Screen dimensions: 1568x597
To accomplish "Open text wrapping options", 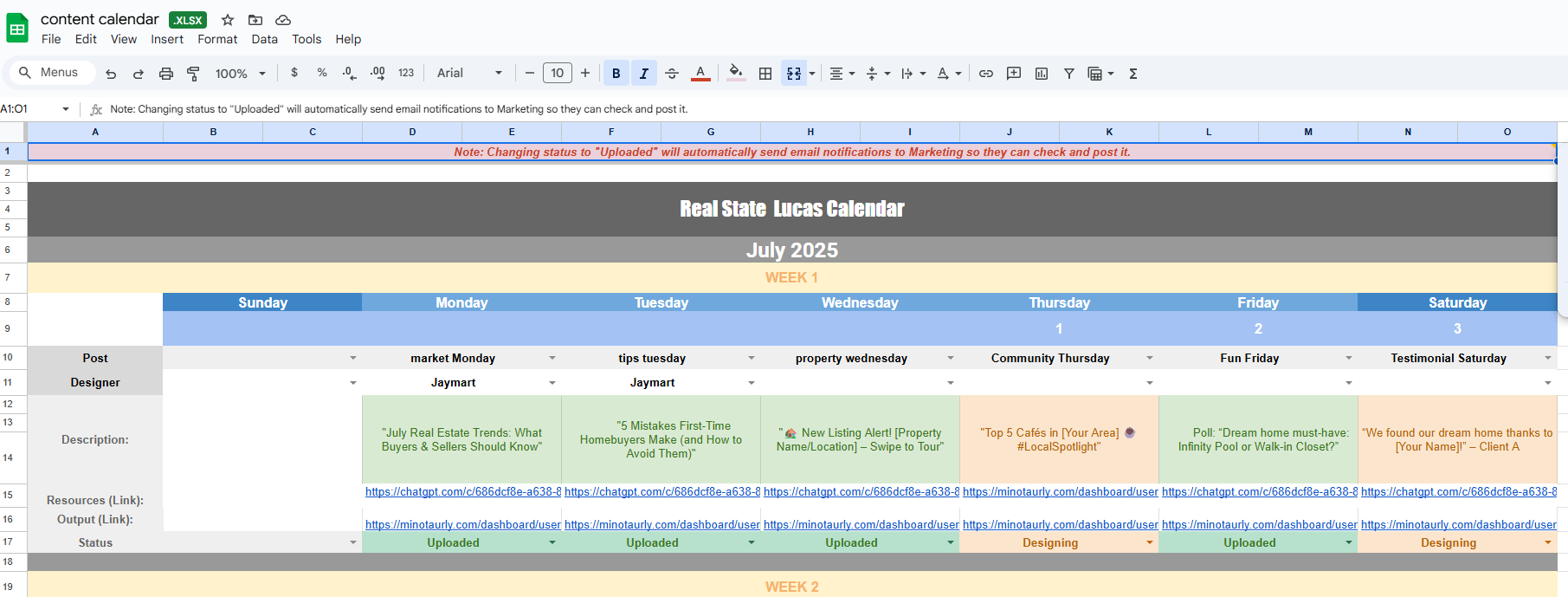I will click(x=913, y=74).
